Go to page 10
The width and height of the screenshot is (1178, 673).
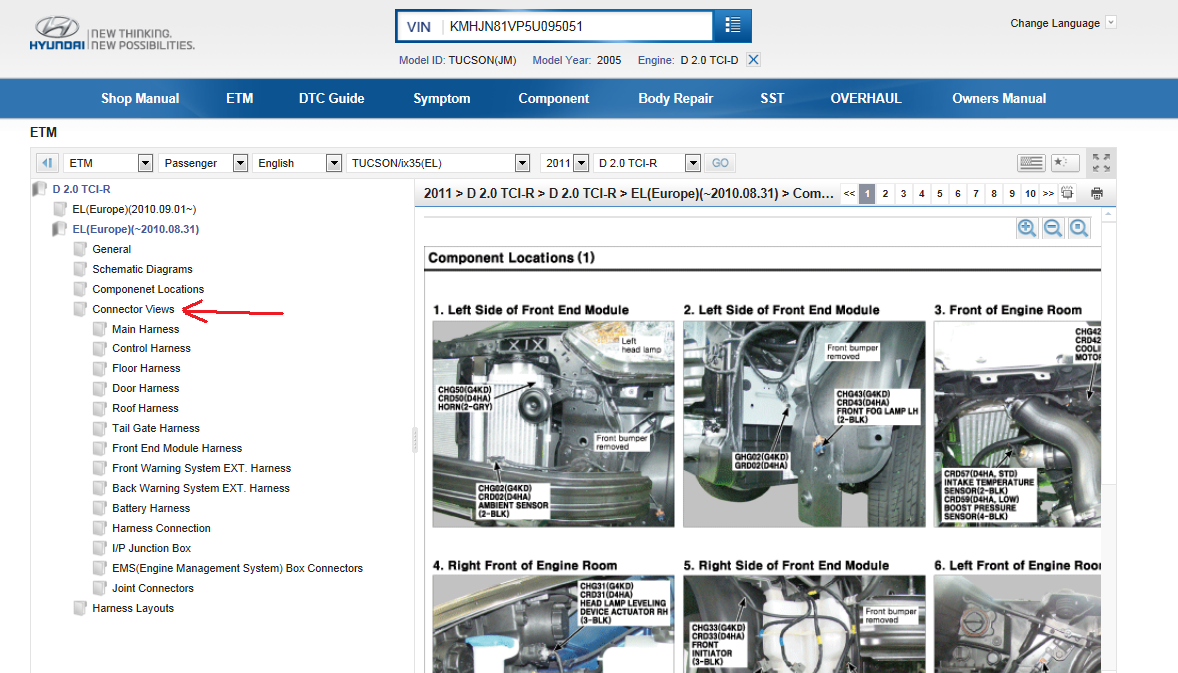1030,194
